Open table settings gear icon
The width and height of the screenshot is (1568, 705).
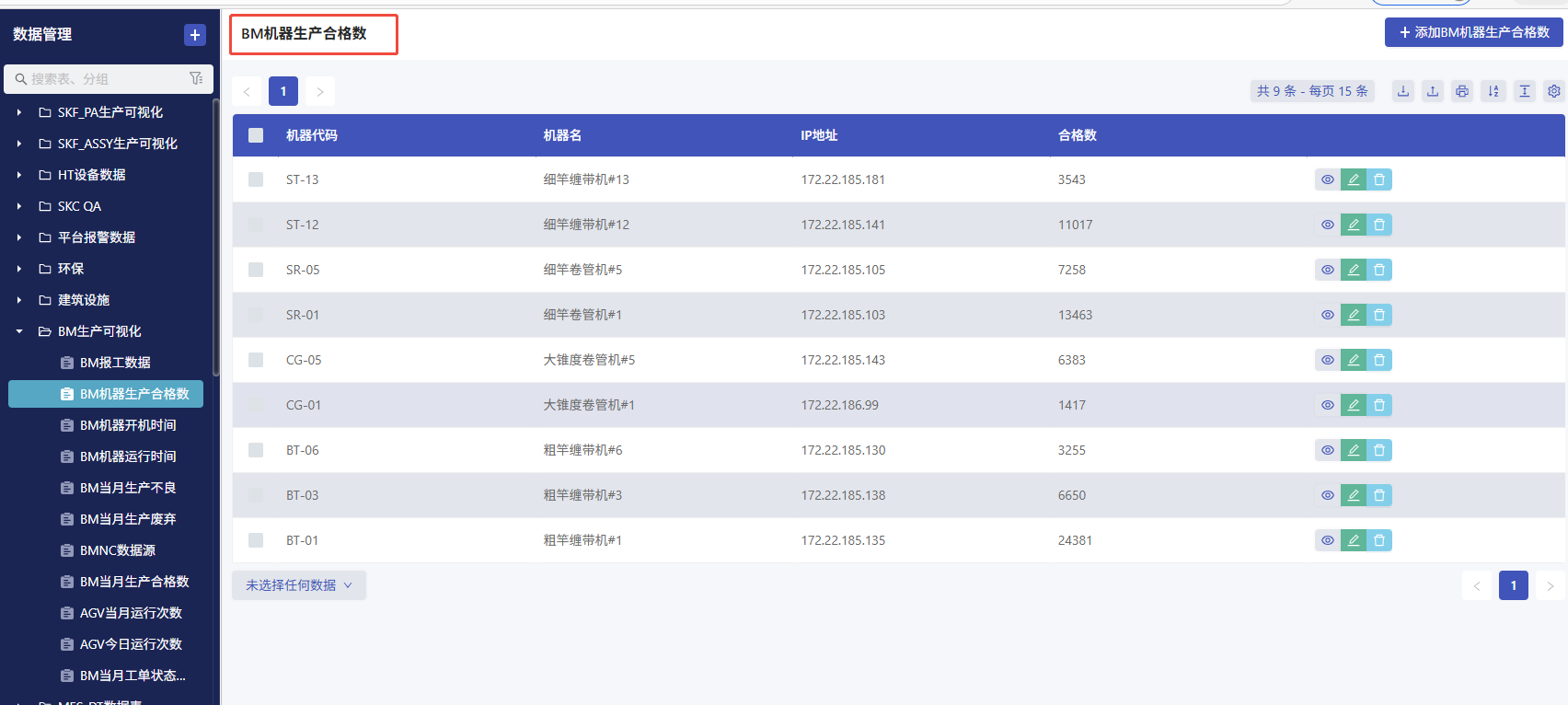pyautogui.click(x=1554, y=91)
